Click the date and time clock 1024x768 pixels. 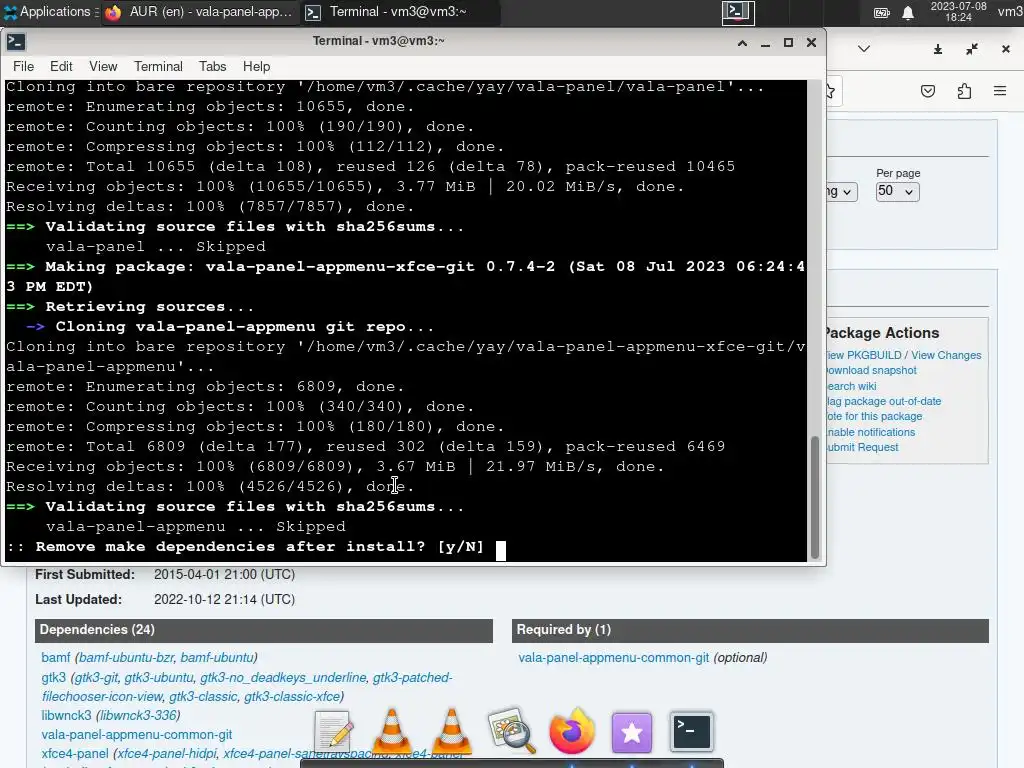(958, 12)
